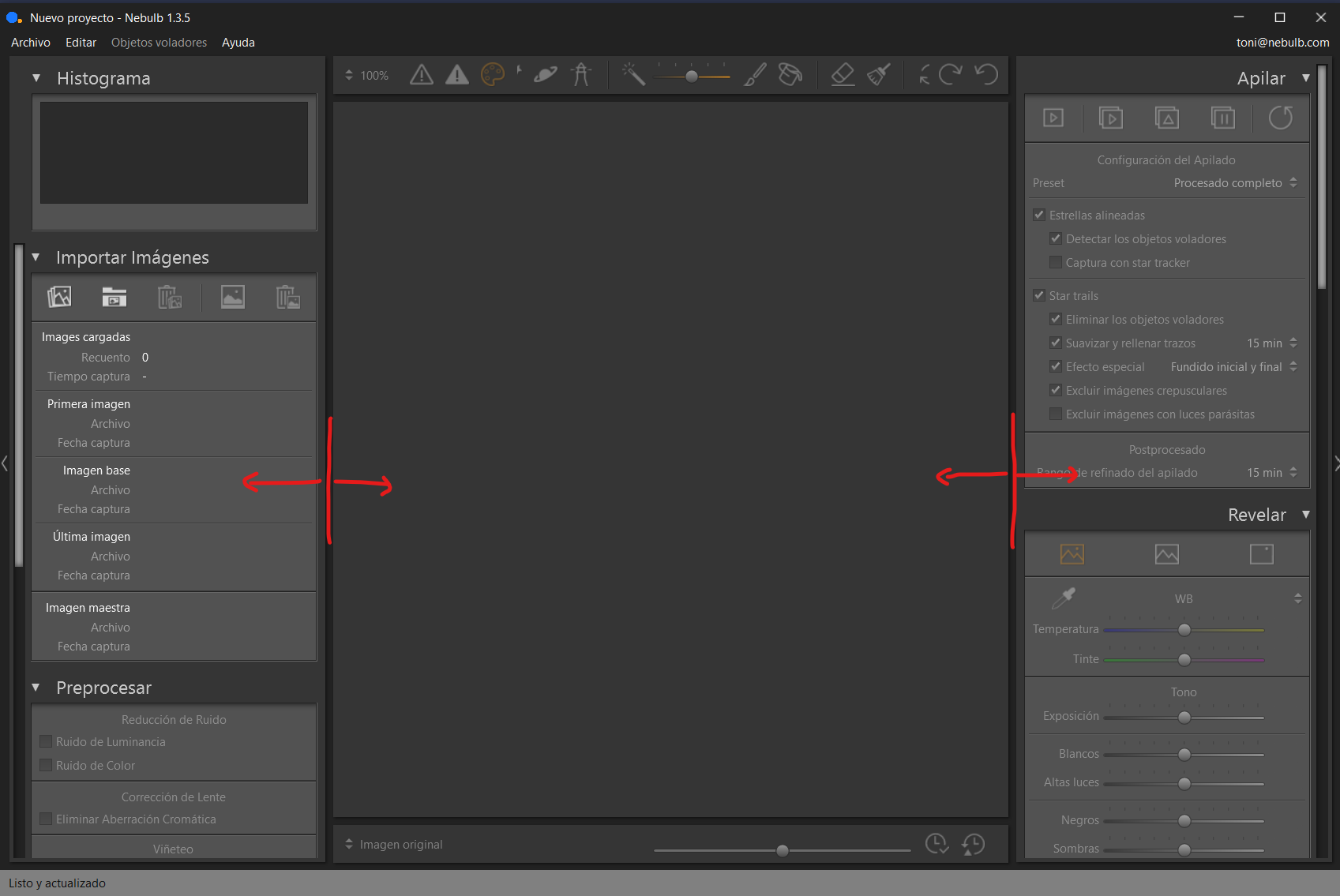Collapse the Revelar panel

[x=1306, y=514]
